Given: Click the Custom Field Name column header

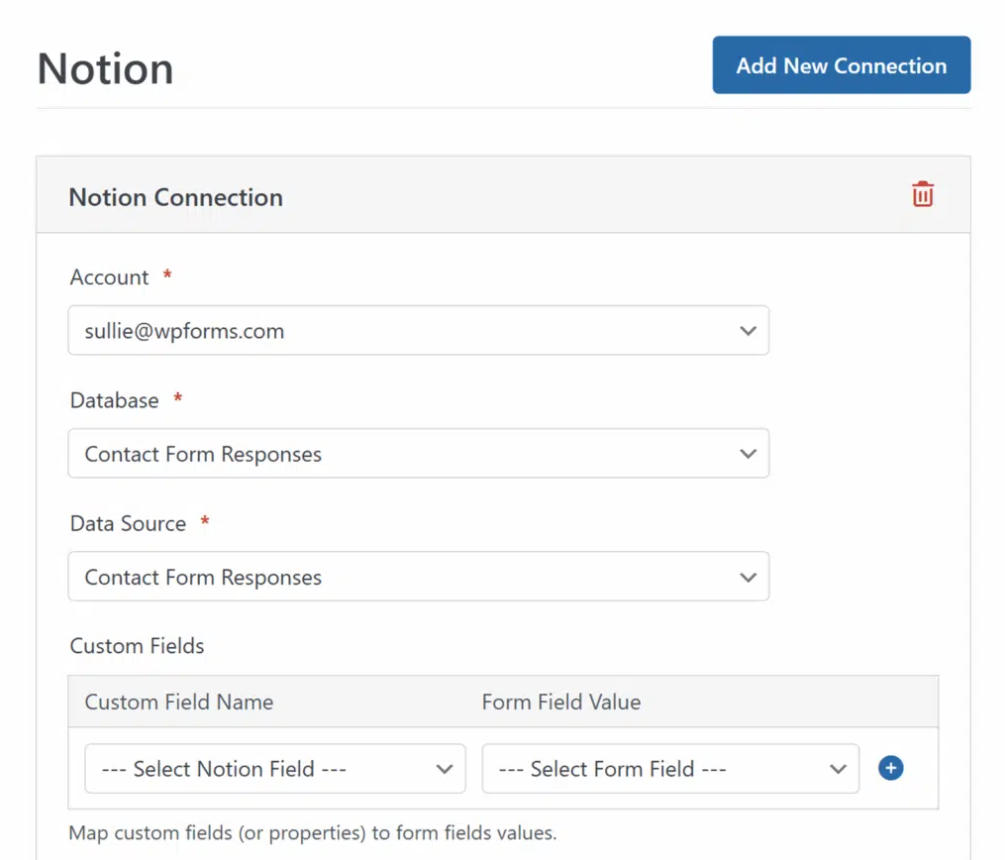Looking at the screenshot, I should [179, 702].
